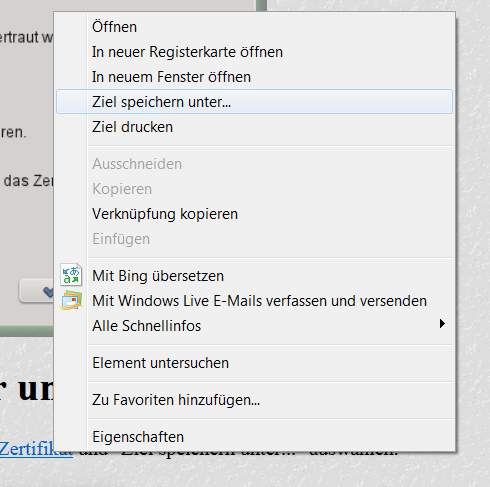Select In neuer Registerkarte öffnen
Image resolution: width=490 pixels, height=487 pixels.
(255, 52)
